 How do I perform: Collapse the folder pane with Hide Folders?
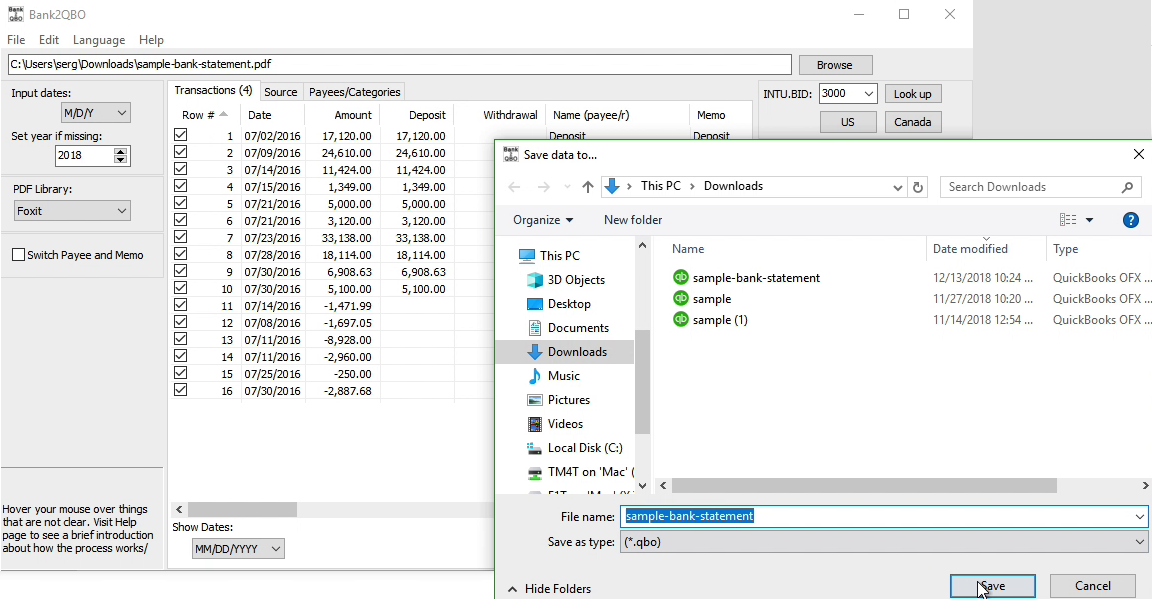coord(550,589)
